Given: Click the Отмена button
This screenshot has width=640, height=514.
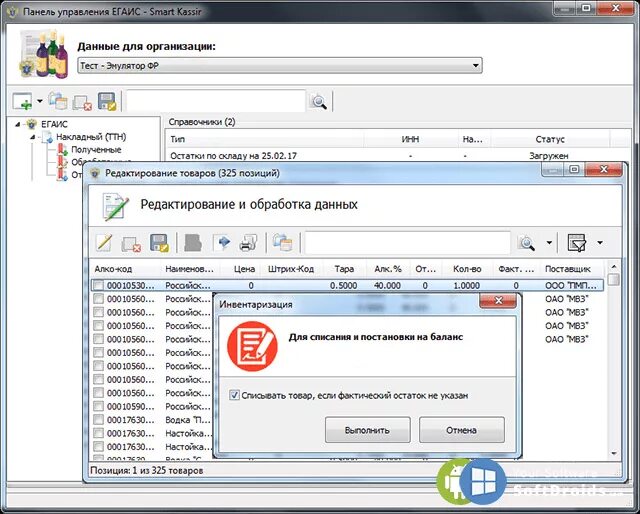Looking at the screenshot, I should 462,430.
